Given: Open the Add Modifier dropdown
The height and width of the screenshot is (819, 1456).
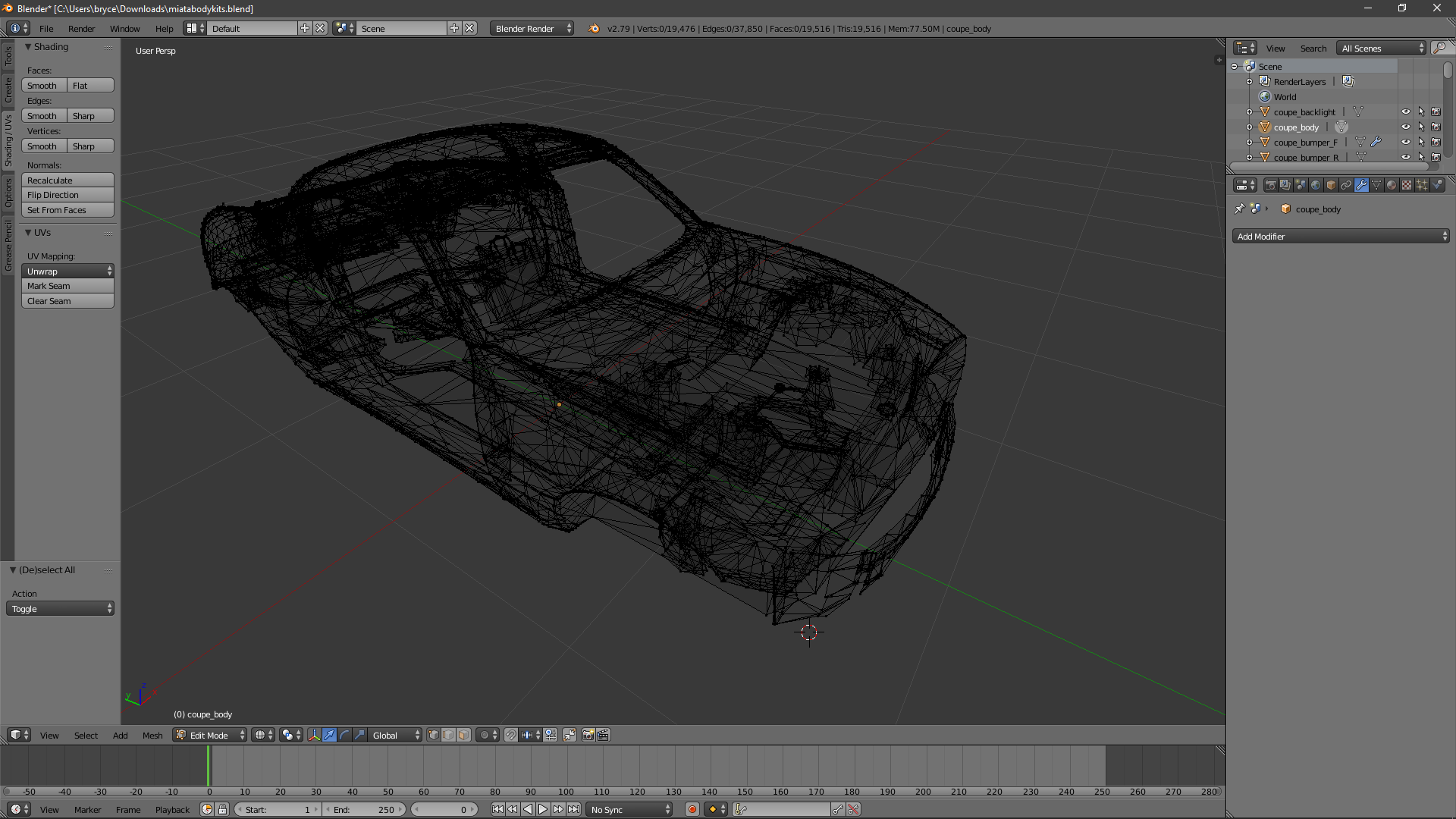Looking at the screenshot, I should pos(1341,237).
